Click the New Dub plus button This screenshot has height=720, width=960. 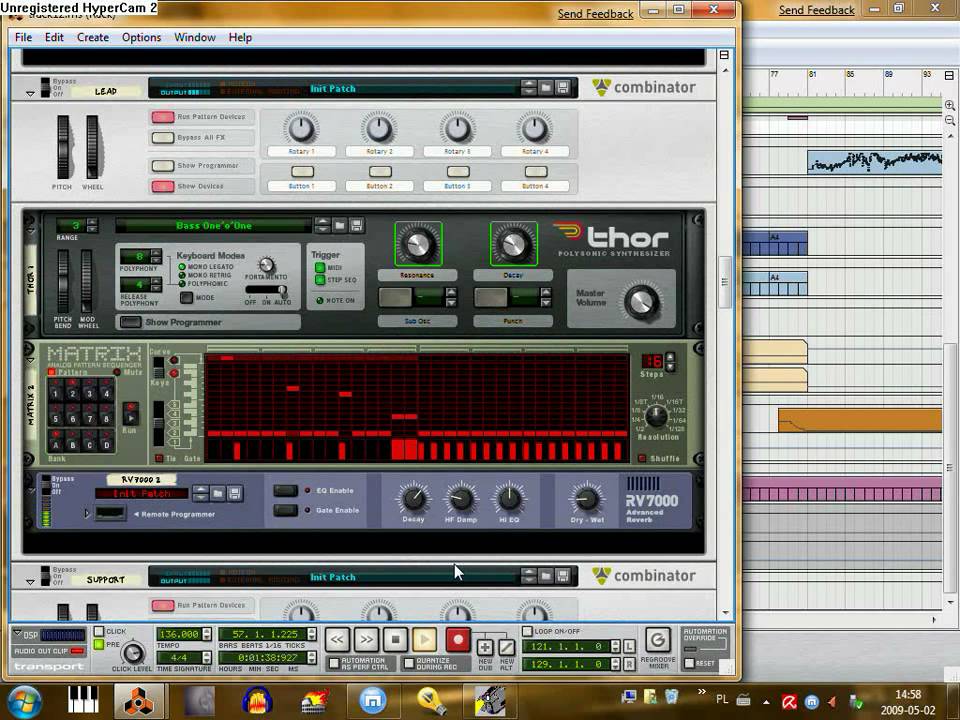click(485, 648)
